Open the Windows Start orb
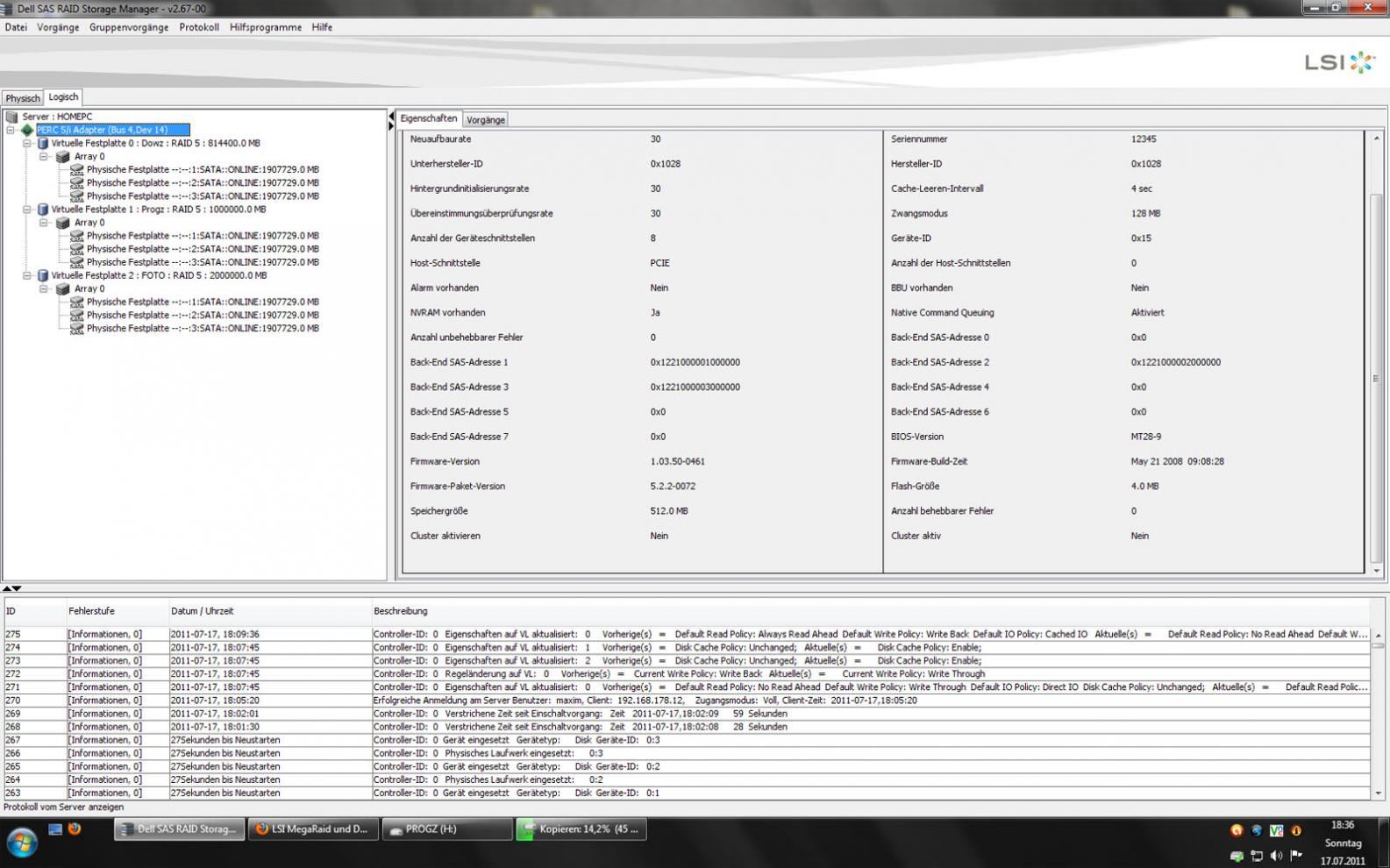The image size is (1390, 868). pyautogui.click(x=22, y=843)
